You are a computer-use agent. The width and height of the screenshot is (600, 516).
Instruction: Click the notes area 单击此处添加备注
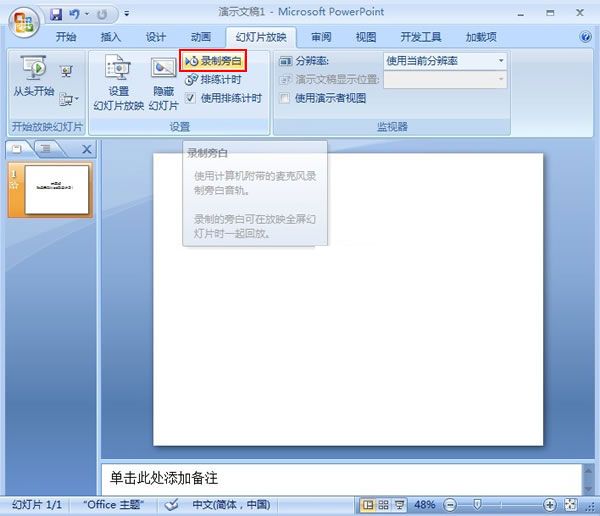(x=341, y=479)
